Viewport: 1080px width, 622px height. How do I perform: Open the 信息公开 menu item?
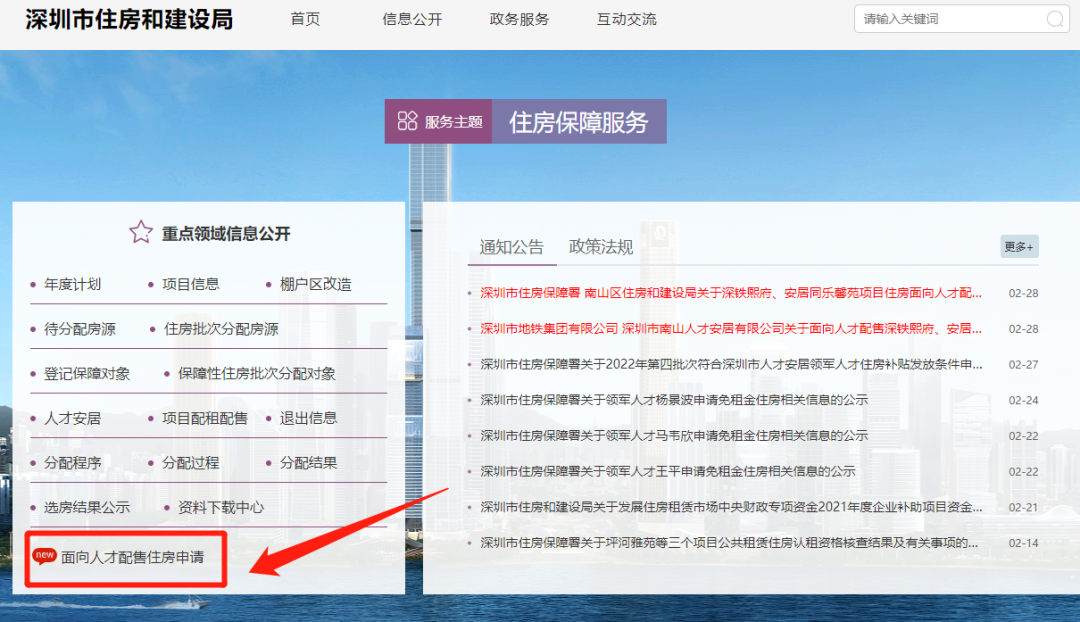(x=412, y=19)
